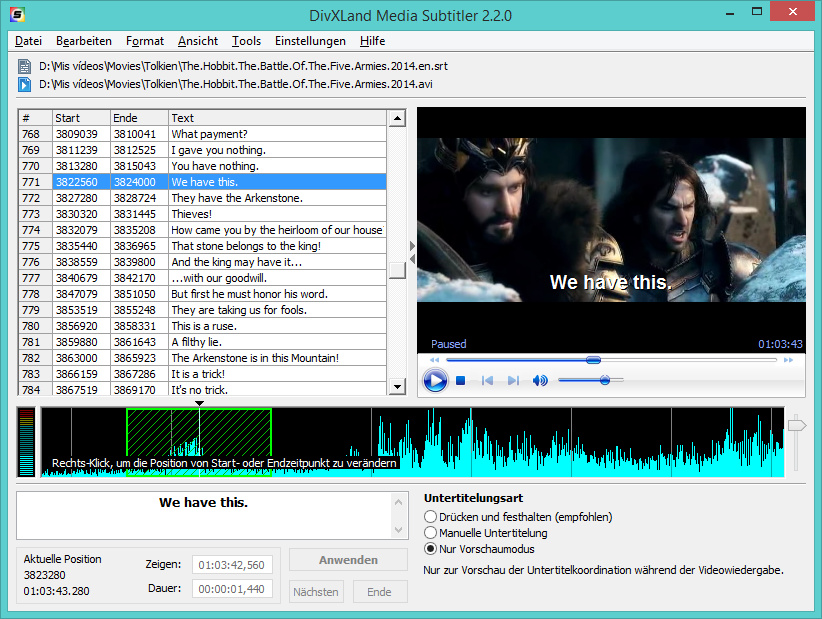This screenshot has width=822, height=619.
Task: Mute audio with the speaker icon
Action: point(540,381)
